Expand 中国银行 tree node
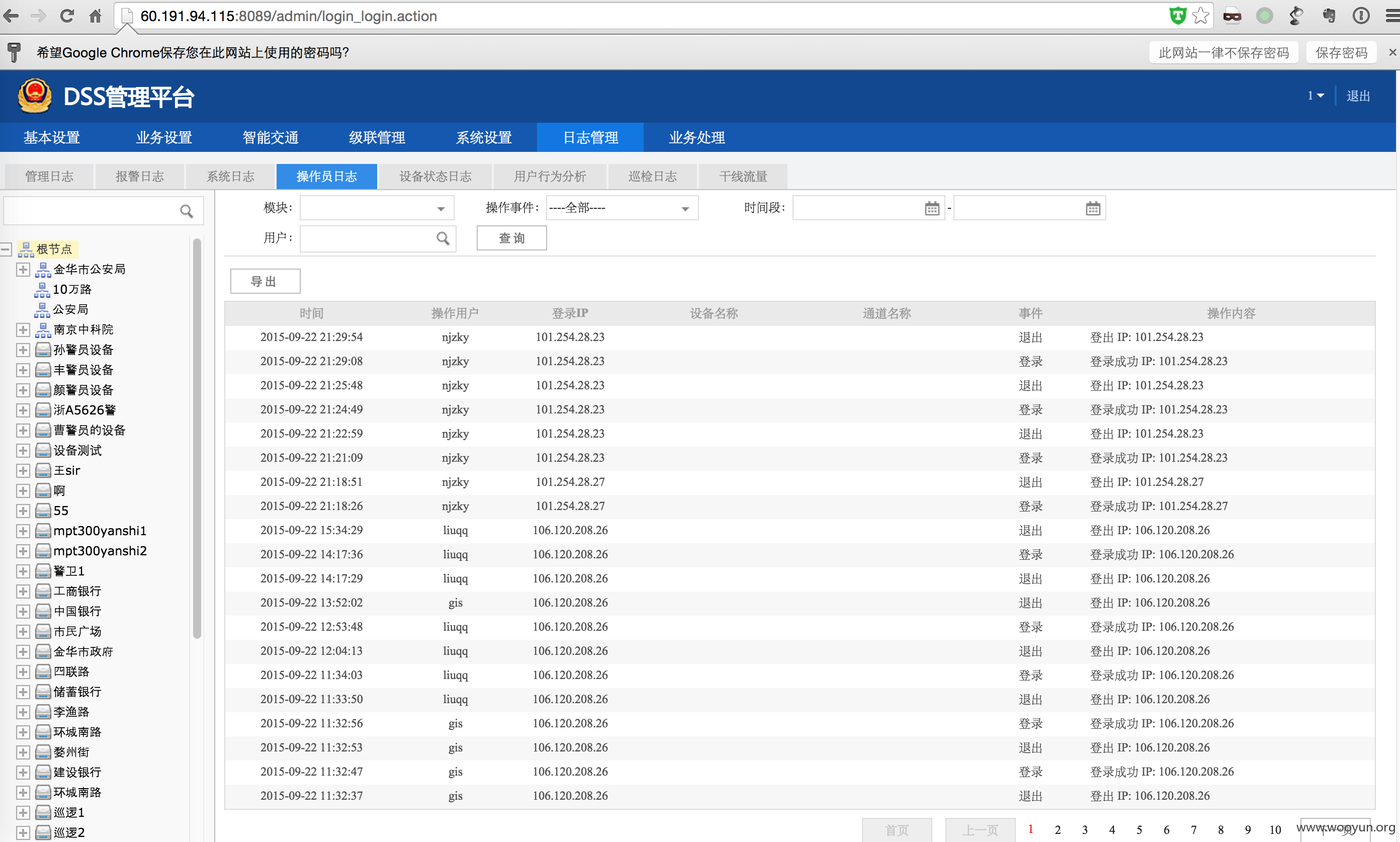The image size is (1400, 842). pyautogui.click(x=23, y=612)
